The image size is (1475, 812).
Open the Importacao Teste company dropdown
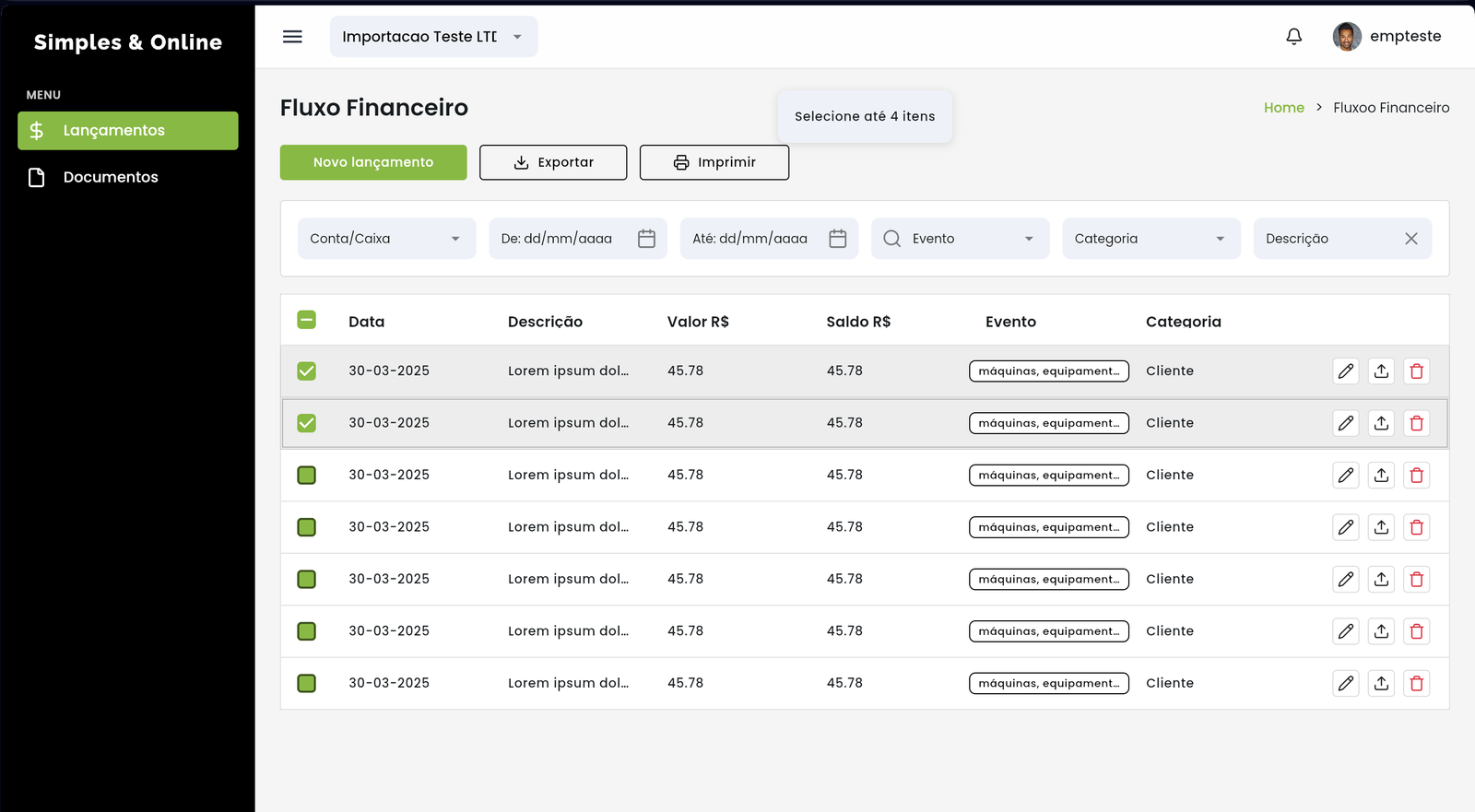tap(434, 37)
